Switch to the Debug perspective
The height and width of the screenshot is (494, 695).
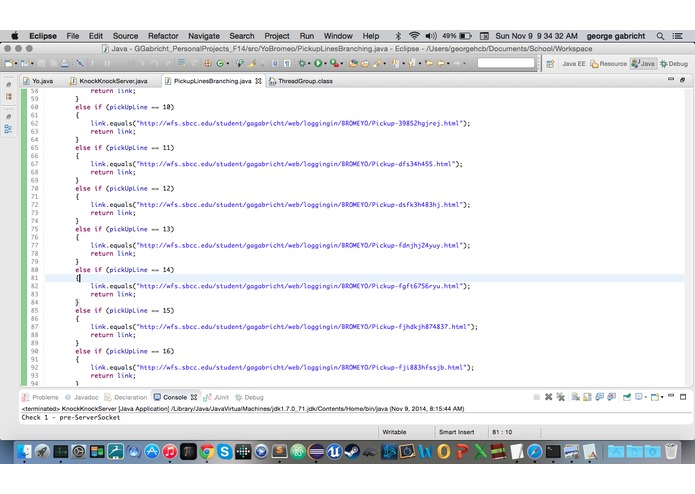point(674,64)
